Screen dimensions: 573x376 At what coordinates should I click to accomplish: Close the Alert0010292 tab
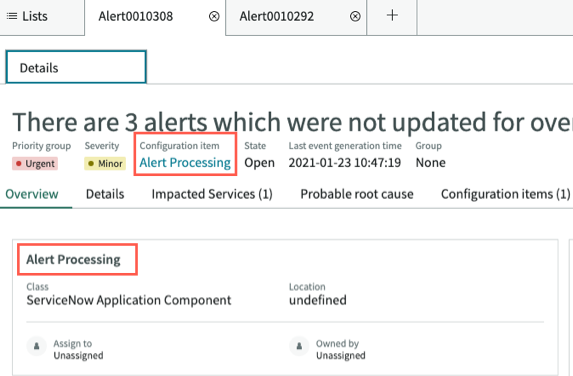(x=355, y=16)
